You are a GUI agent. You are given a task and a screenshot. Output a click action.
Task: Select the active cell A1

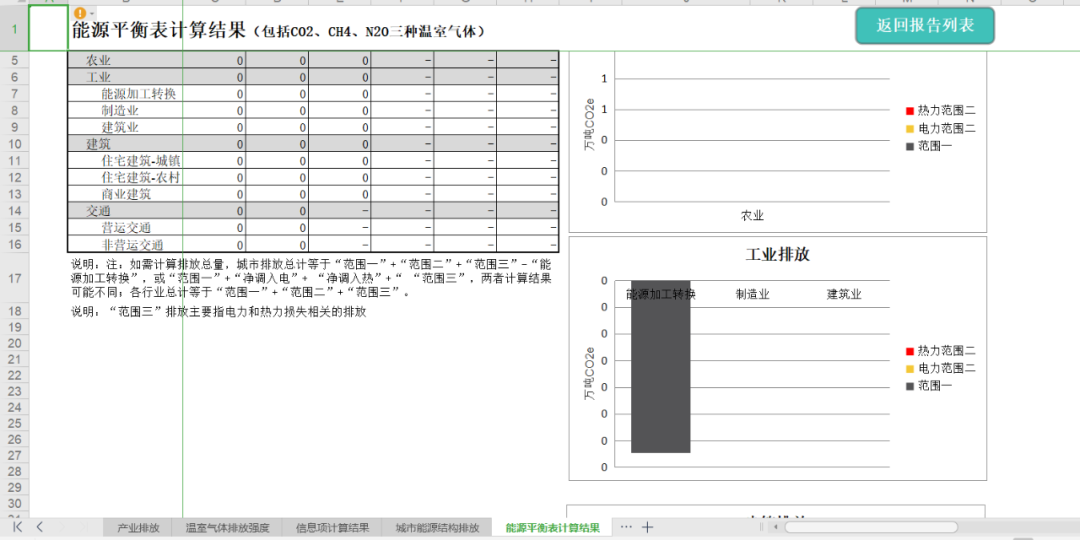pos(48,28)
